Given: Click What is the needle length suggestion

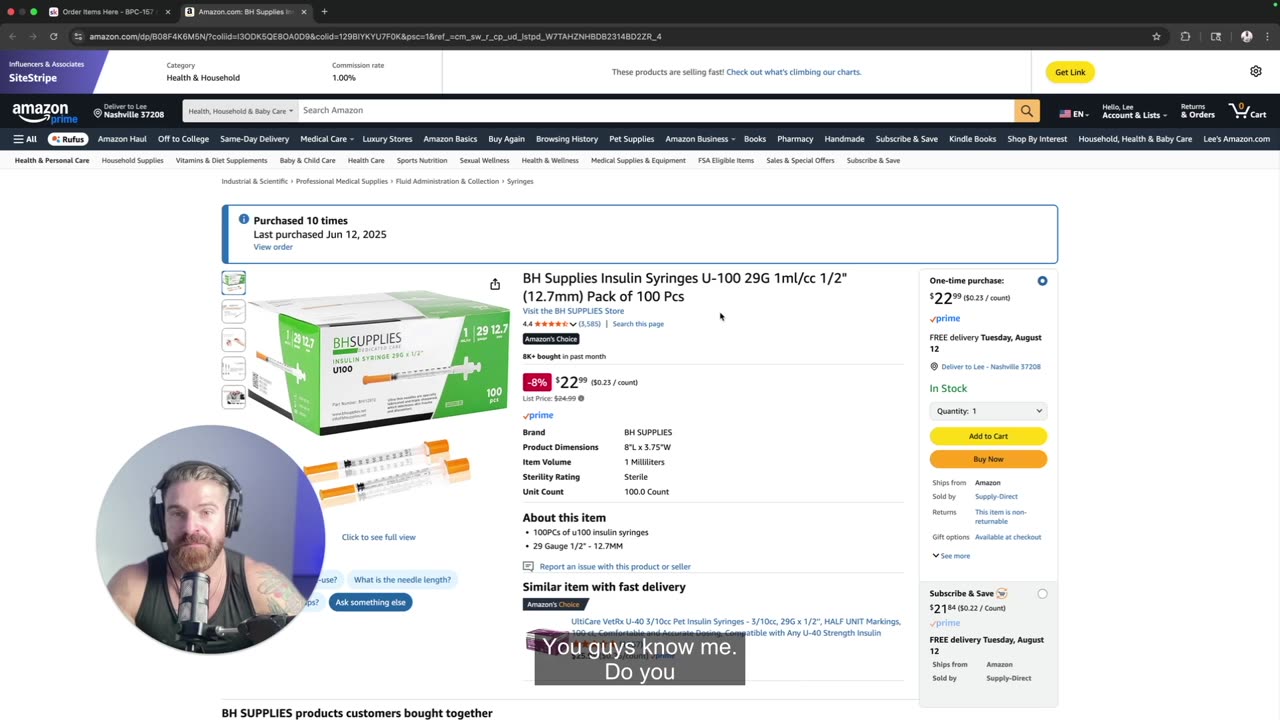Looking at the screenshot, I should [x=402, y=580].
